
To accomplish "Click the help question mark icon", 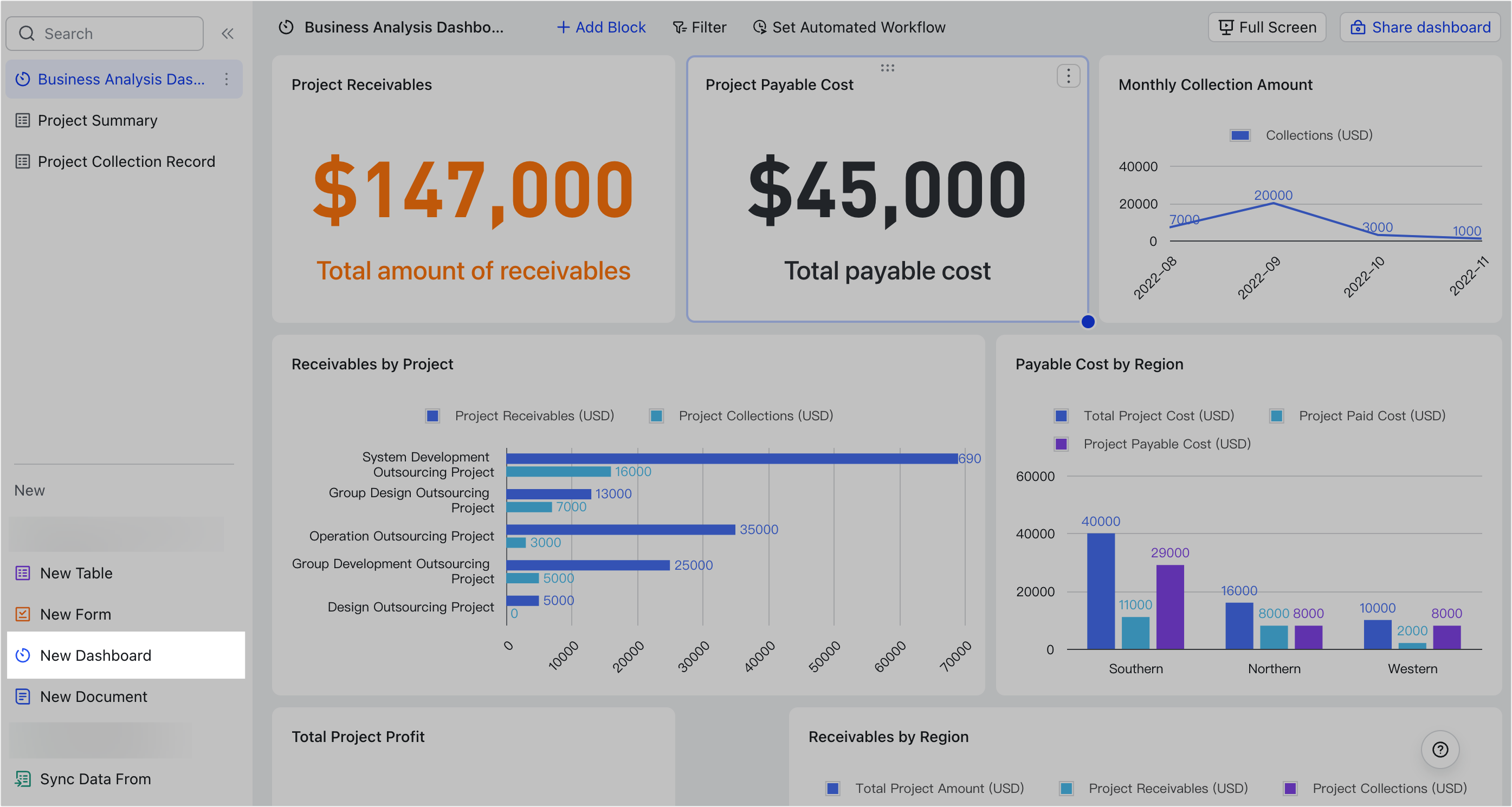I will 1440,749.
